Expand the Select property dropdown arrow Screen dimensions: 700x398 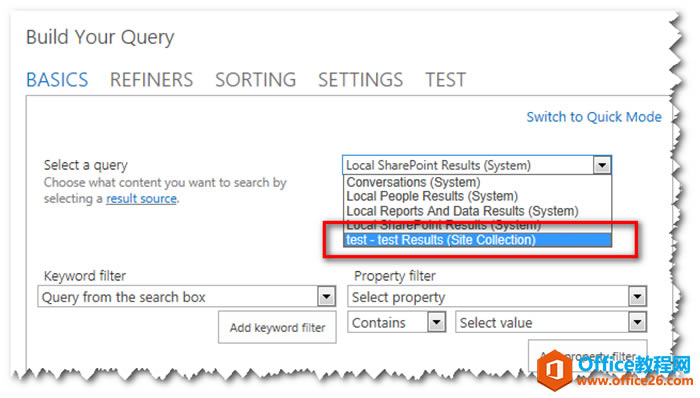tap(637, 296)
